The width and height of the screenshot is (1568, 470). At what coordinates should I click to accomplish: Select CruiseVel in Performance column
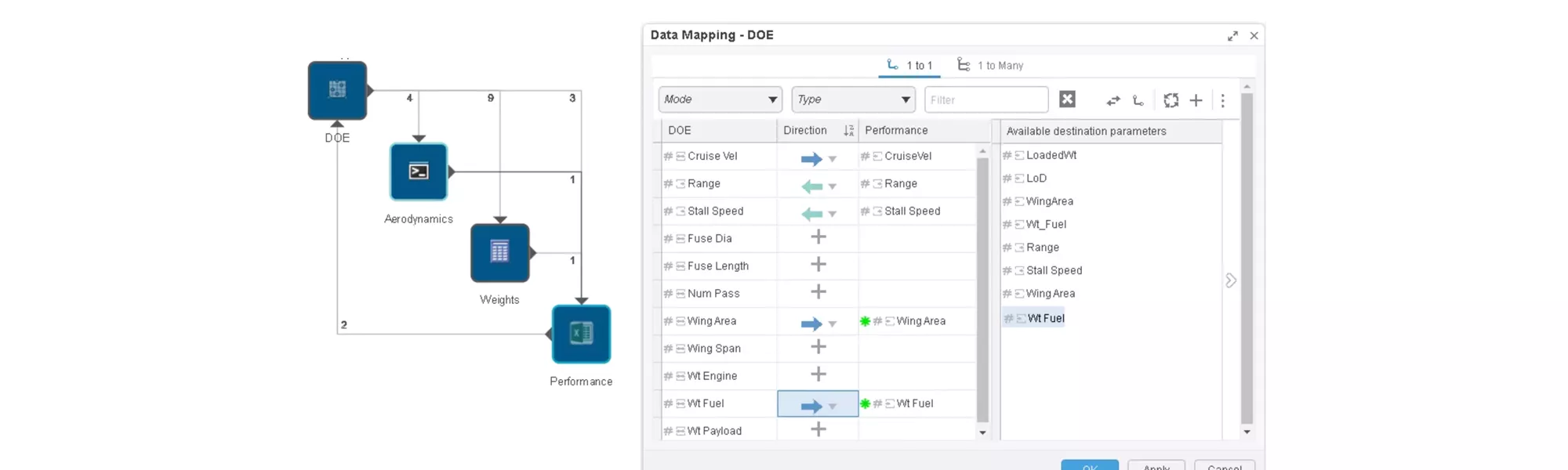pyautogui.click(x=908, y=156)
